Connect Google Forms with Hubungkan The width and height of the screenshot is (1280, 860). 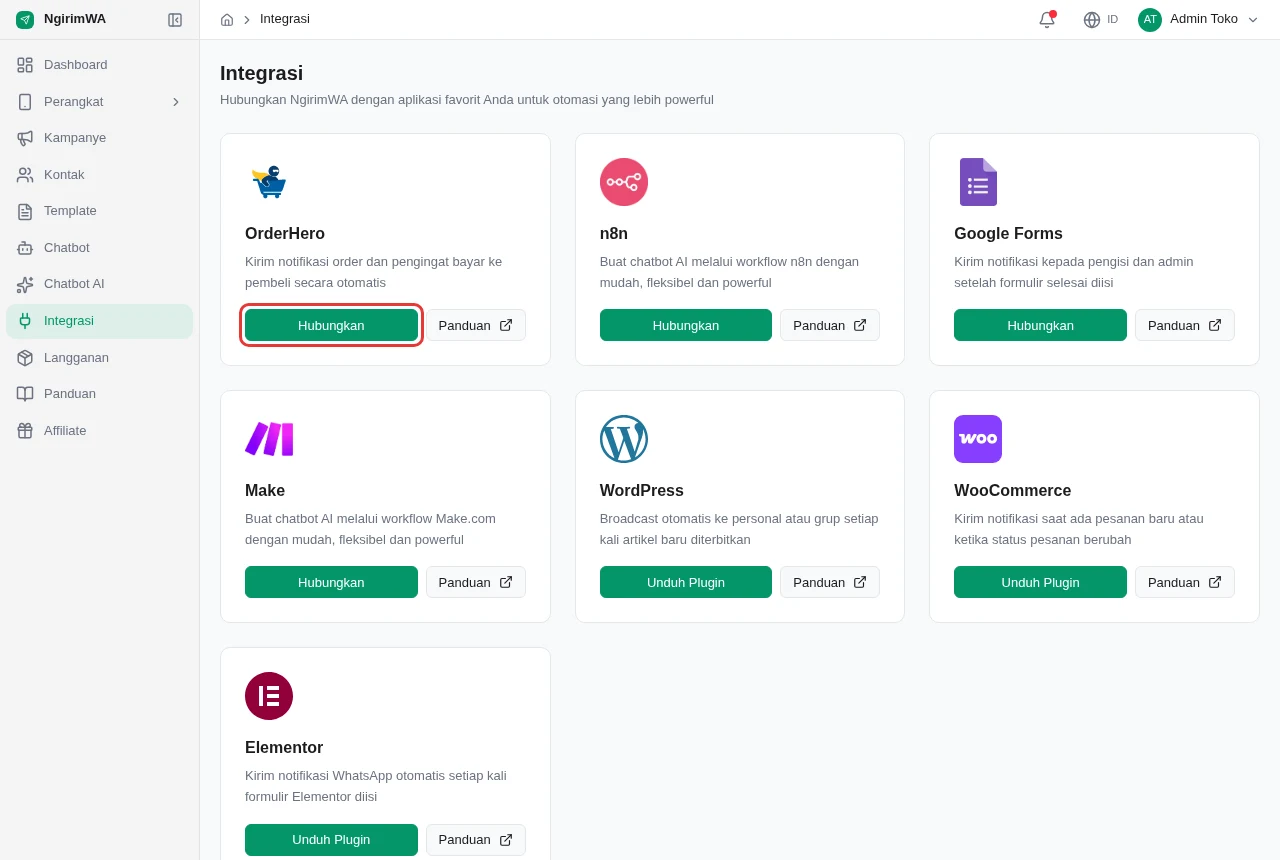1040,325
